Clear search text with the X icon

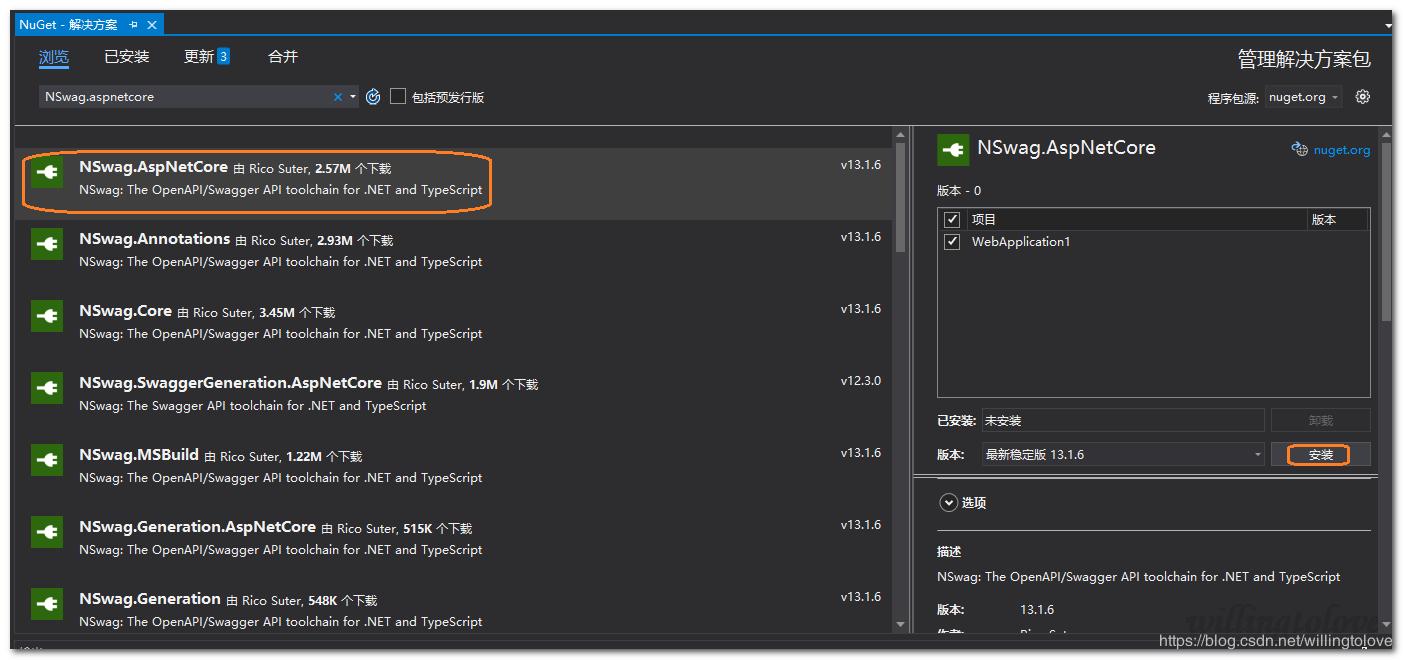click(338, 97)
